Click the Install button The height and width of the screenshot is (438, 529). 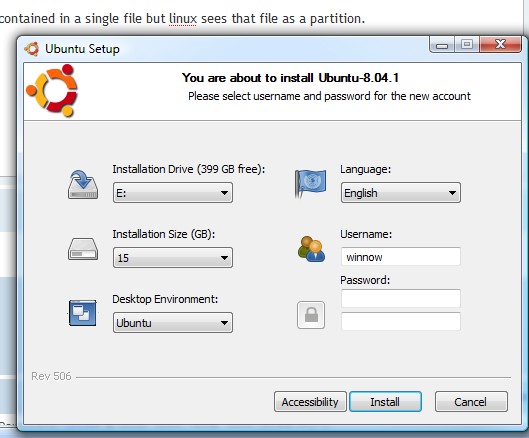tap(385, 402)
